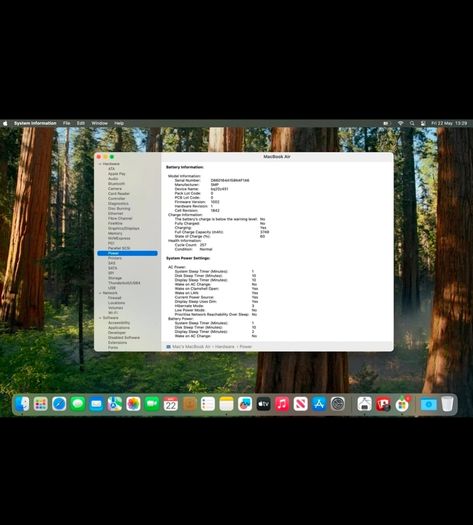Select Thunderbolt/USB4 in the sidebar

124,283
